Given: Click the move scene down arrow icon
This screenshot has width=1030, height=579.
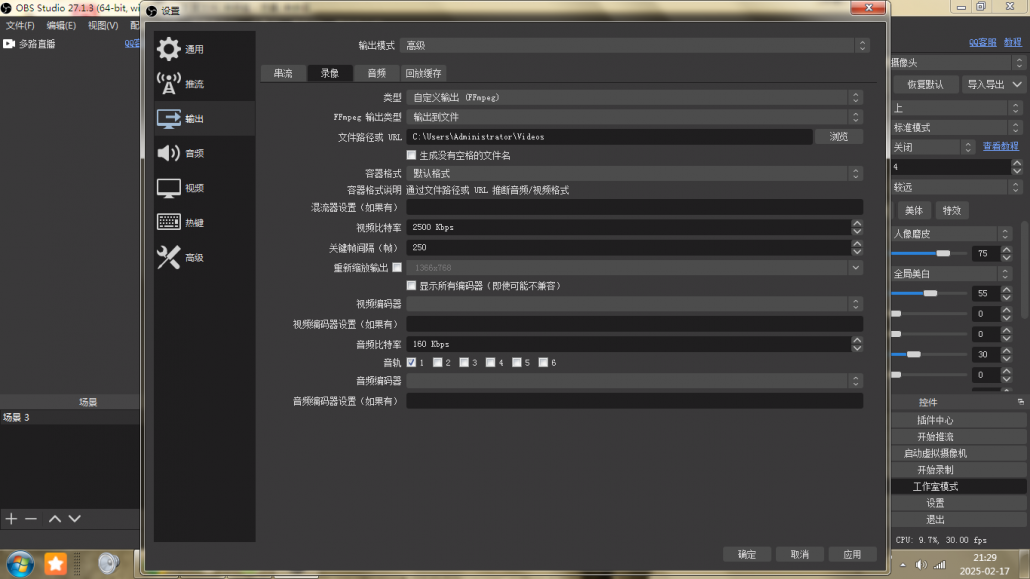Looking at the screenshot, I should click(x=74, y=519).
